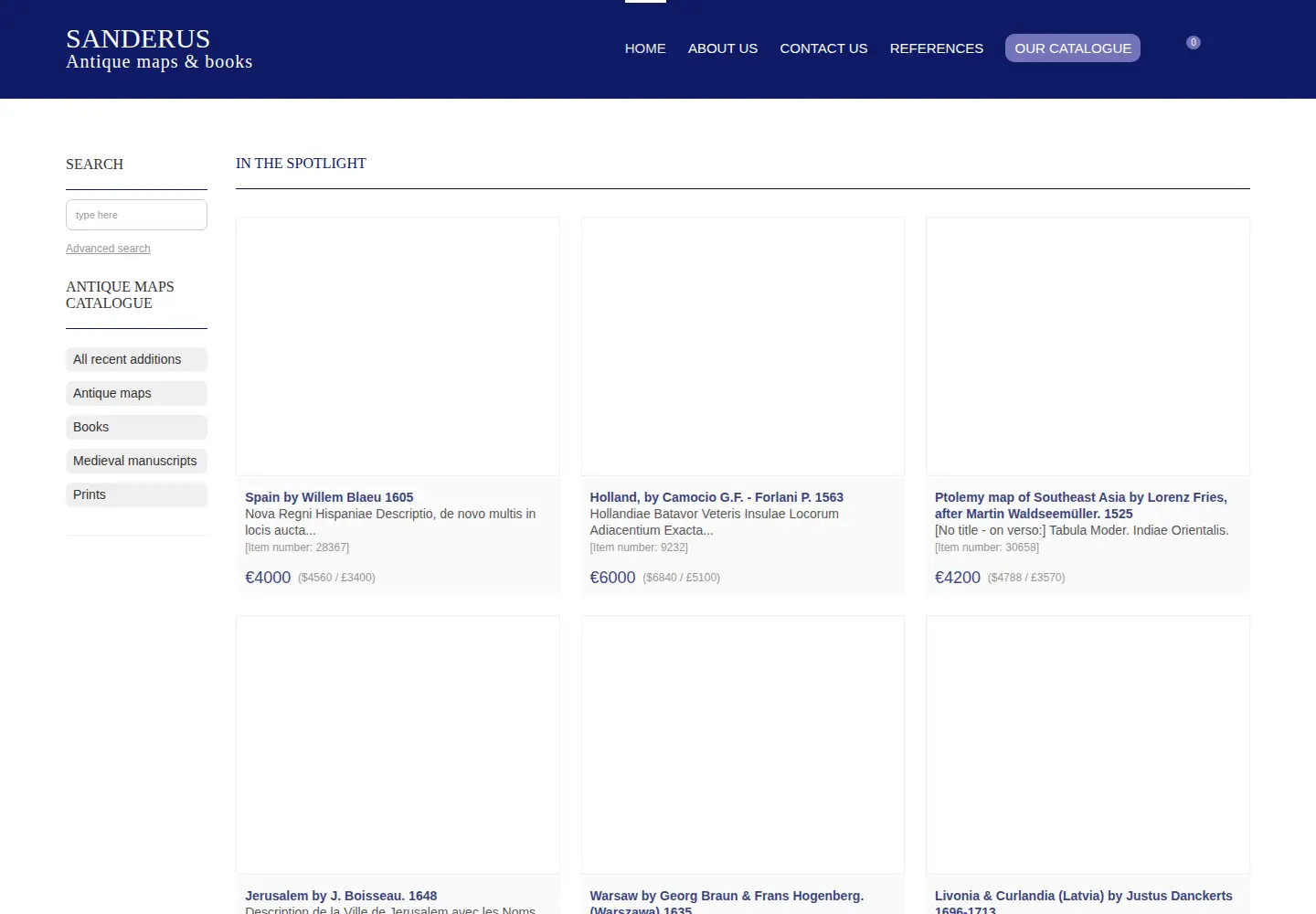This screenshot has height=914, width=1316.
Task: Click the €6000 price text
Action: (x=612, y=578)
